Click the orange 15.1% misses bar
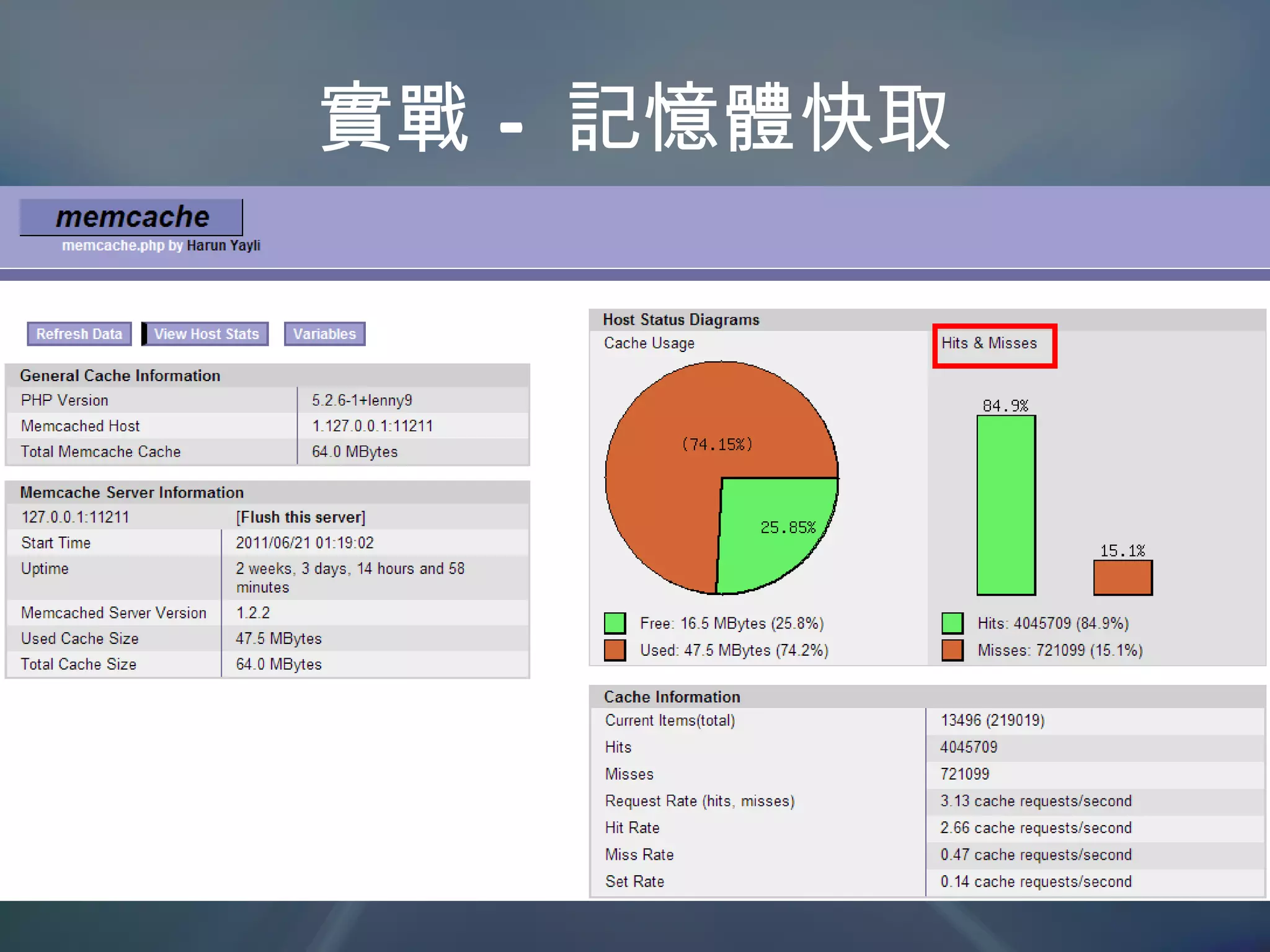This screenshot has height=952, width=1270. click(1122, 578)
